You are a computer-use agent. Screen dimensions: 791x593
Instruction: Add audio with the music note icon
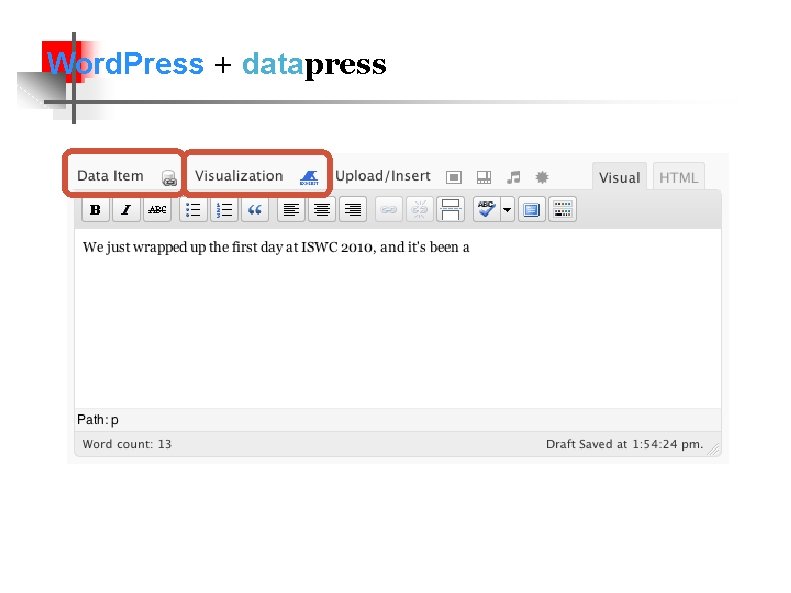click(514, 177)
